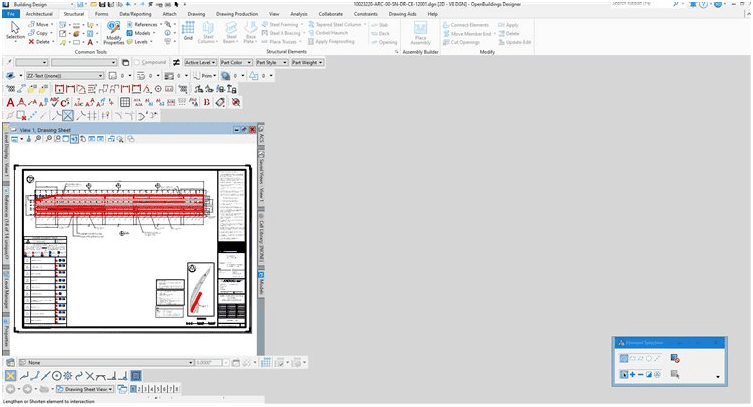The width and height of the screenshot is (753, 407).
Task: Open the Drawing Production ribbon tab
Action: pyautogui.click(x=237, y=14)
